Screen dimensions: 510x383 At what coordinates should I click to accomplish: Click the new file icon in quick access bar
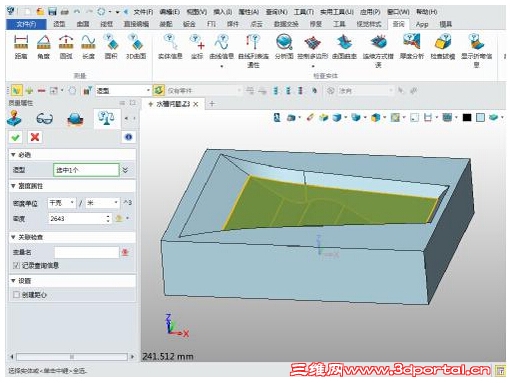(x=28, y=12)
